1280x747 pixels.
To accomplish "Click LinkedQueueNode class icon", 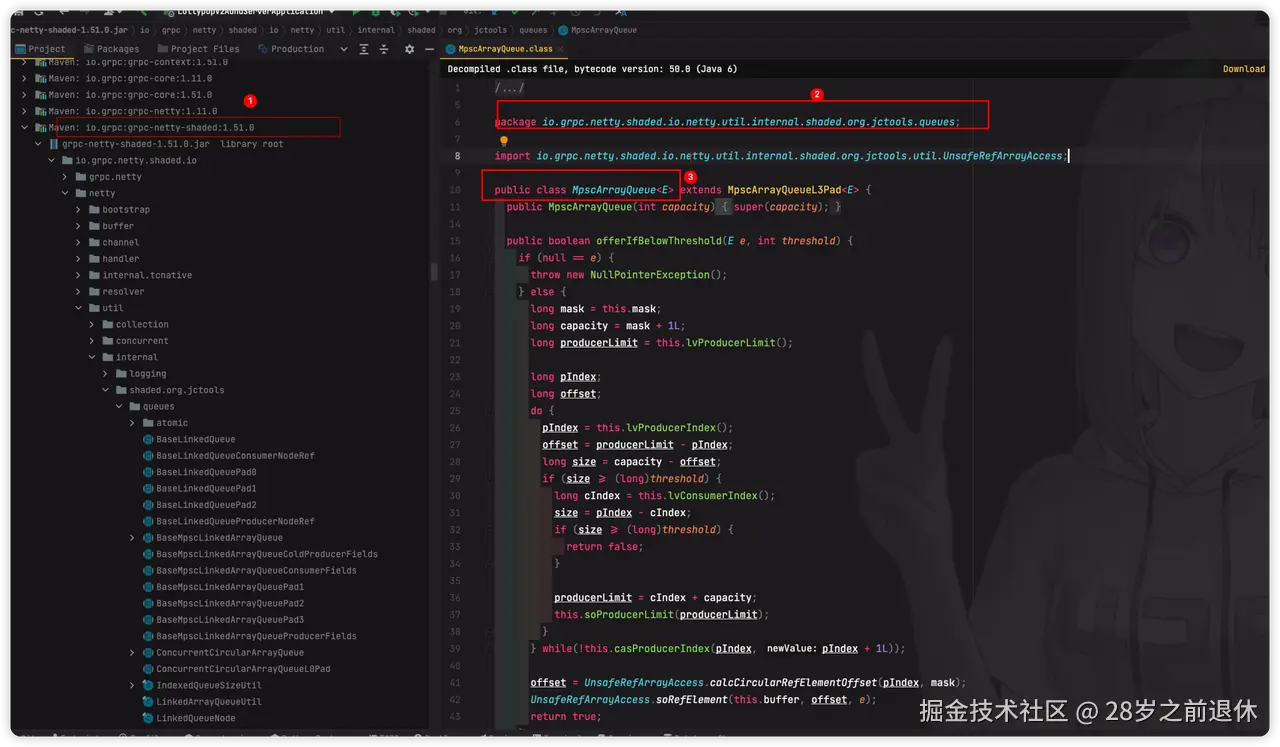I will (148, 718).
